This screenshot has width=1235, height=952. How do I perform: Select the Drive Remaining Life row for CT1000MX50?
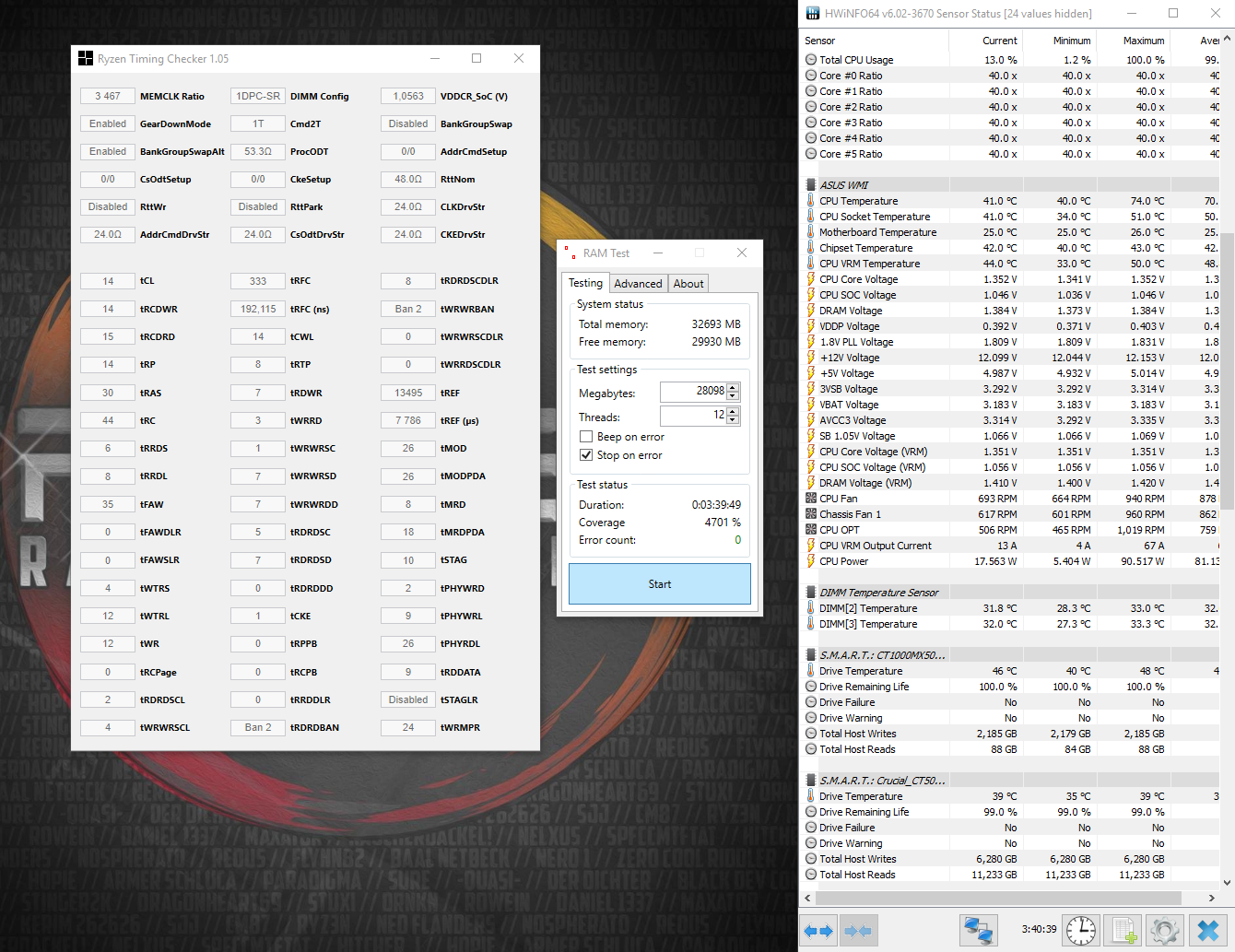[x=1011, y=687]
